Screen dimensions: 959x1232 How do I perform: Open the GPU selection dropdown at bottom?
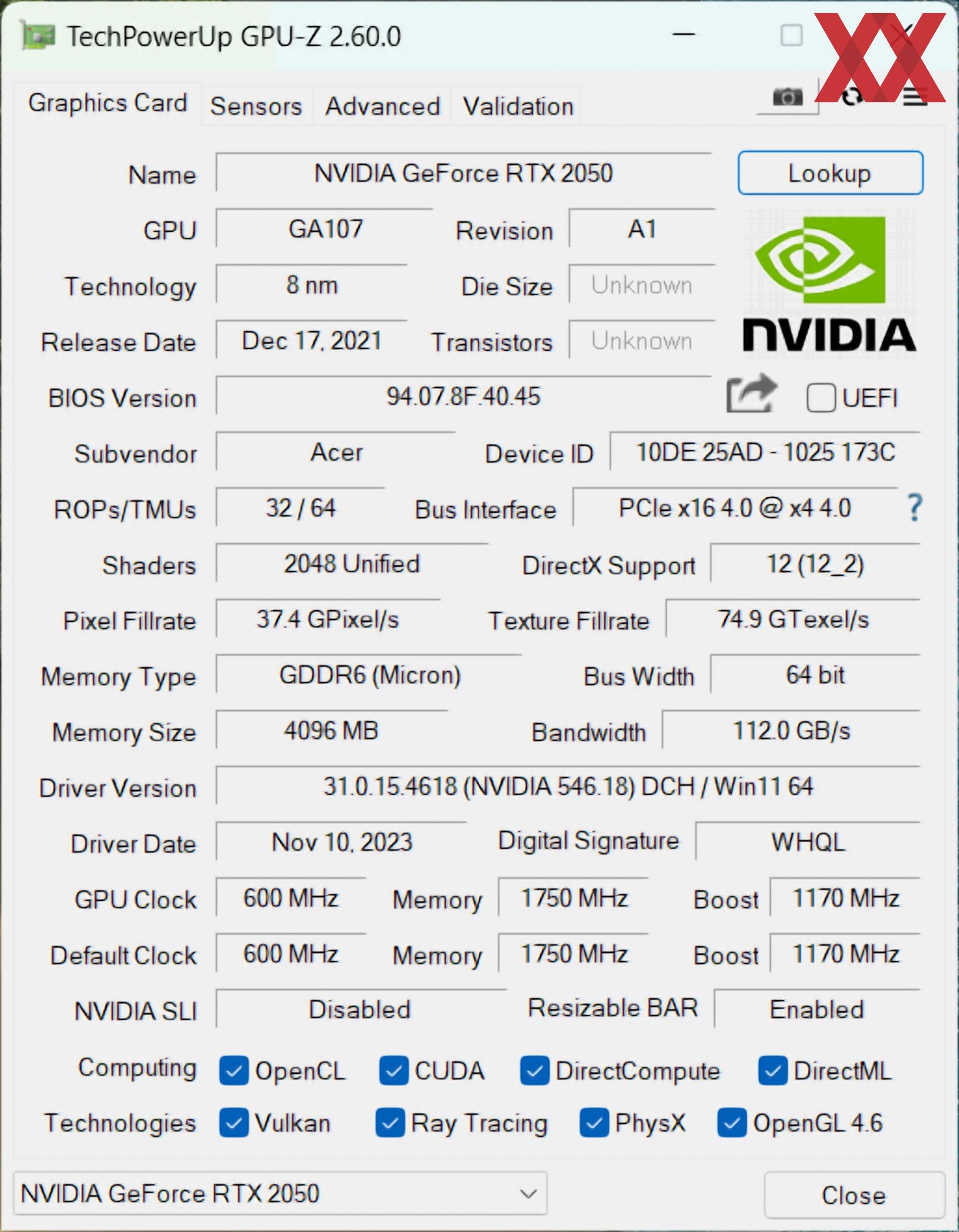click(x=280, y=1194)
